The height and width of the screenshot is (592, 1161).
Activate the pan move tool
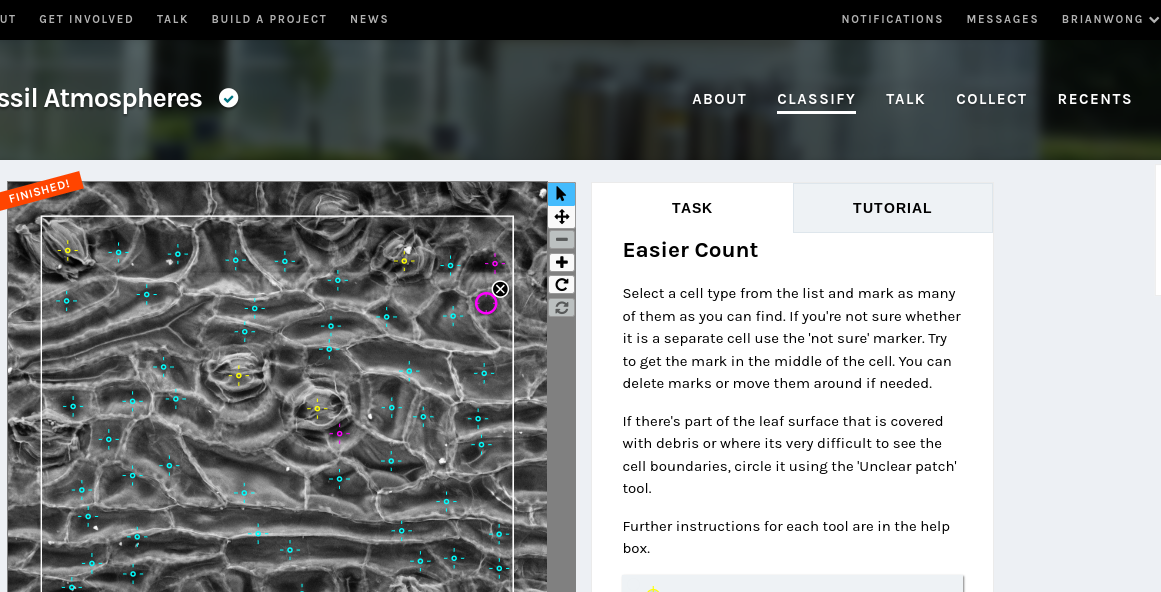click(561, 217)
